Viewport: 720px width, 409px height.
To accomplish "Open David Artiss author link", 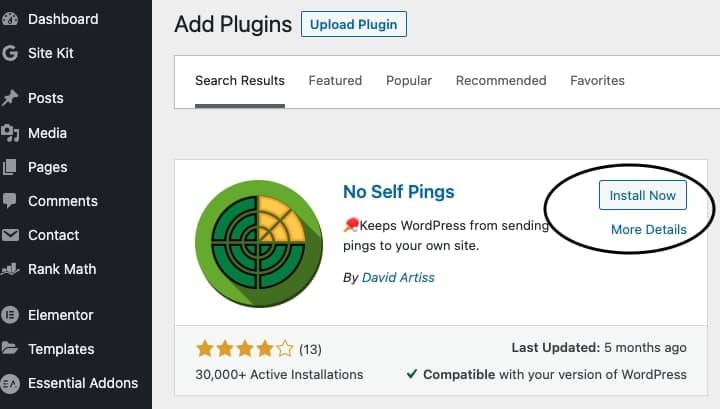I will click(x=398, y=277).
